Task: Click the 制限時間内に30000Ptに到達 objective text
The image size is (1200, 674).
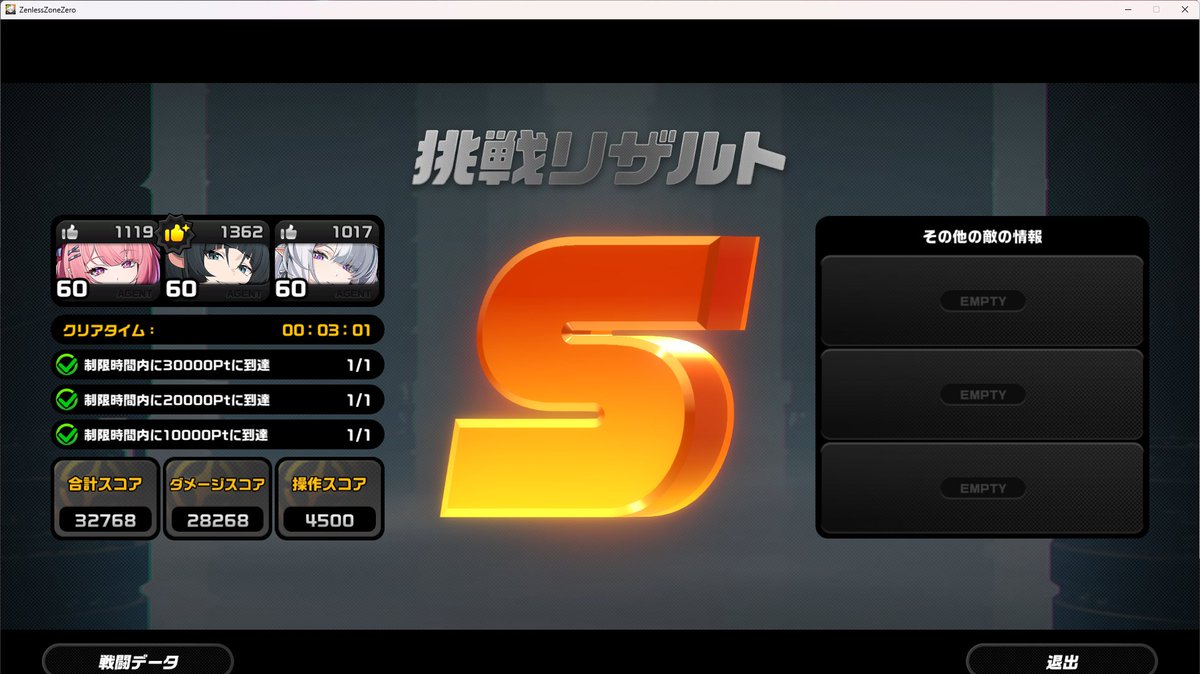Action: (x=176, y=366)
